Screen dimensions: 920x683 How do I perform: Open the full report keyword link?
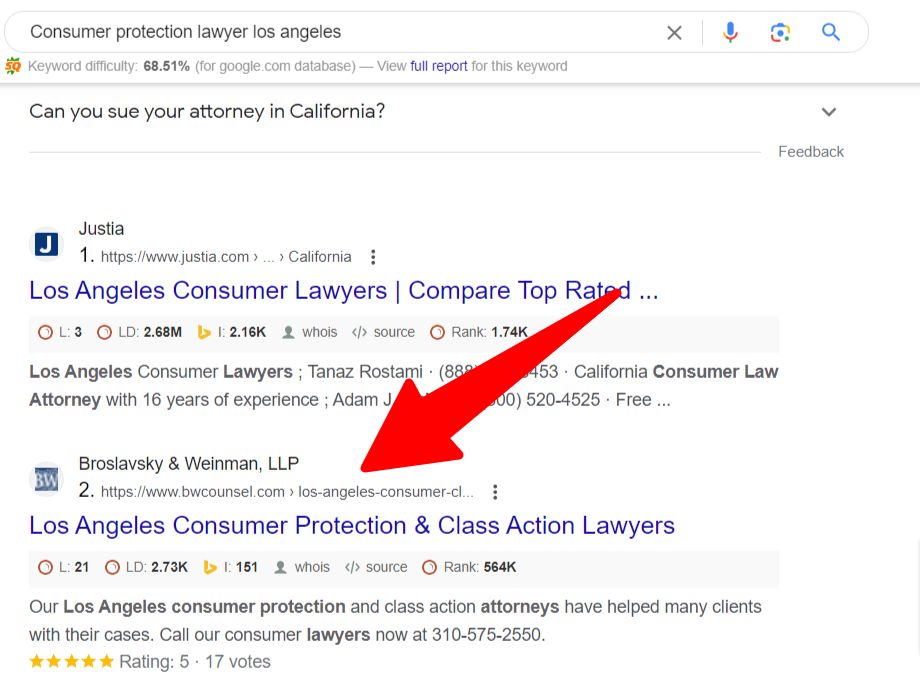click(x=438, y=66)
